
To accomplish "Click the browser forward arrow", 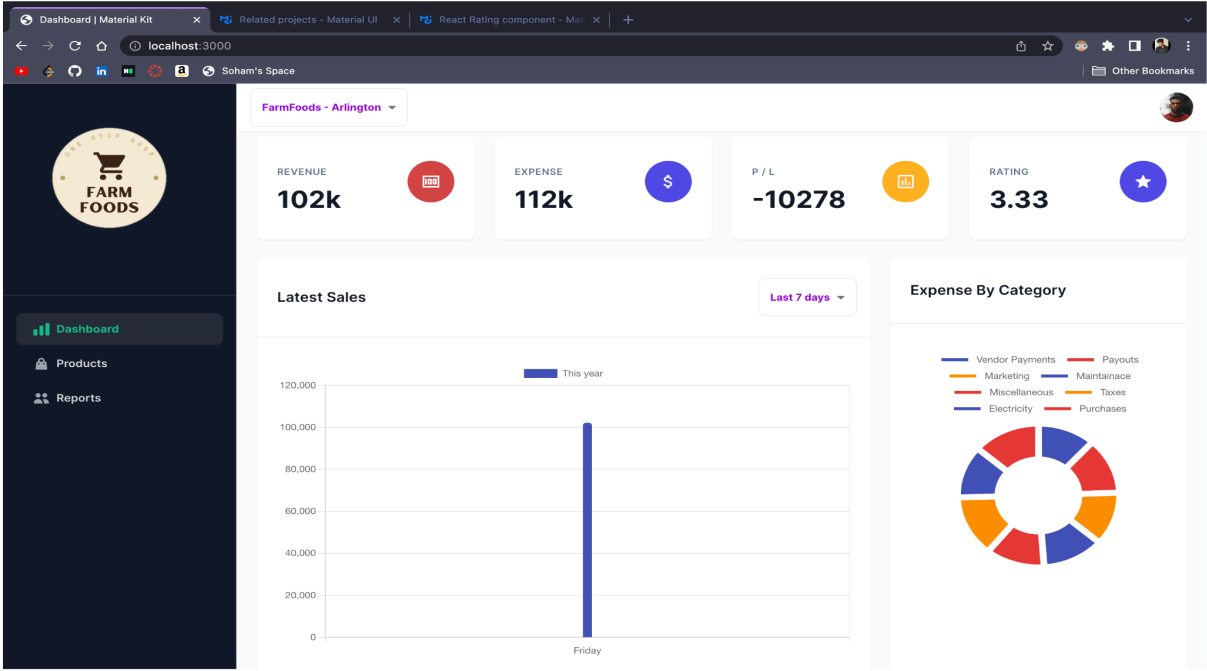I will [48, 45].
